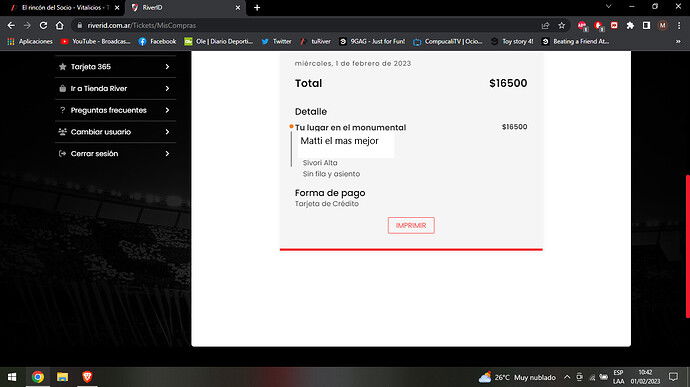Click the Cerrar sesión logout icon
The height and width of the screenshot is (387, 690).
click(62, 154)
